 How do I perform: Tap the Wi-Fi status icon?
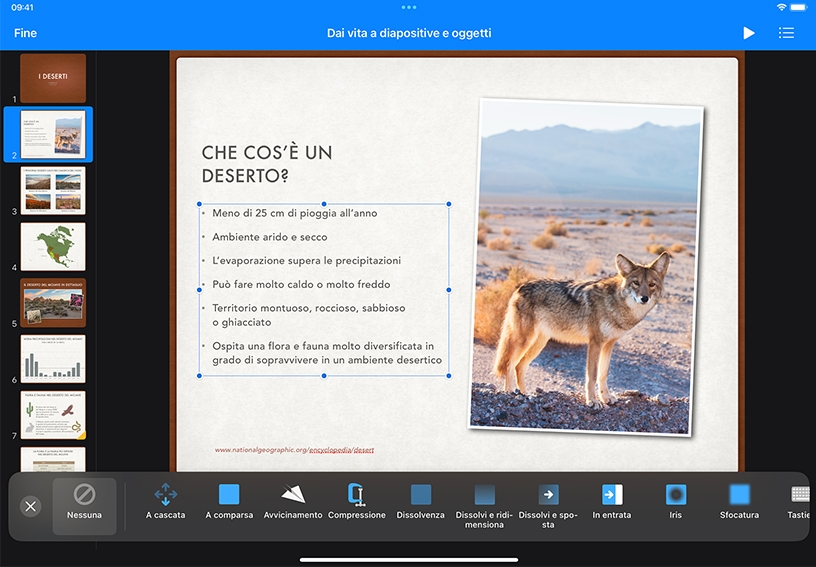point(781,7)
